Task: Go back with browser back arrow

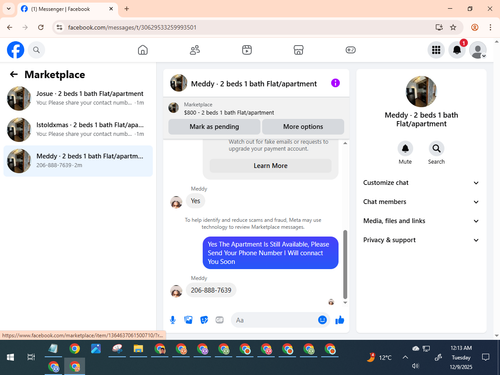Action: 10,27
